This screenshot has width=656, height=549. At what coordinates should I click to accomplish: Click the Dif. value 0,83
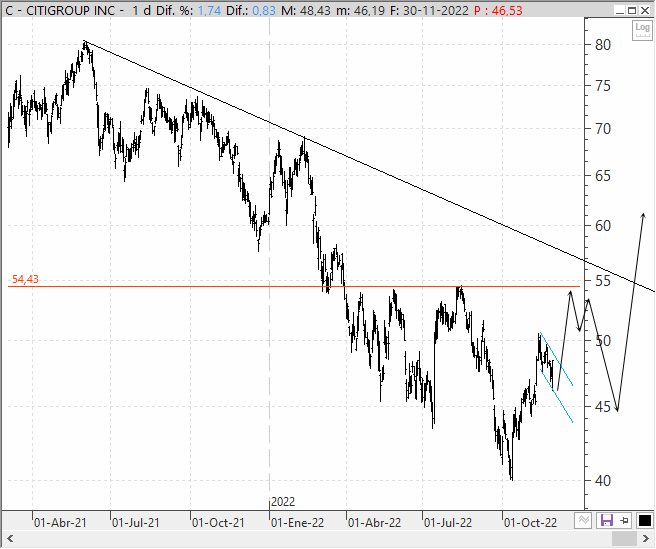coord(264,10)
